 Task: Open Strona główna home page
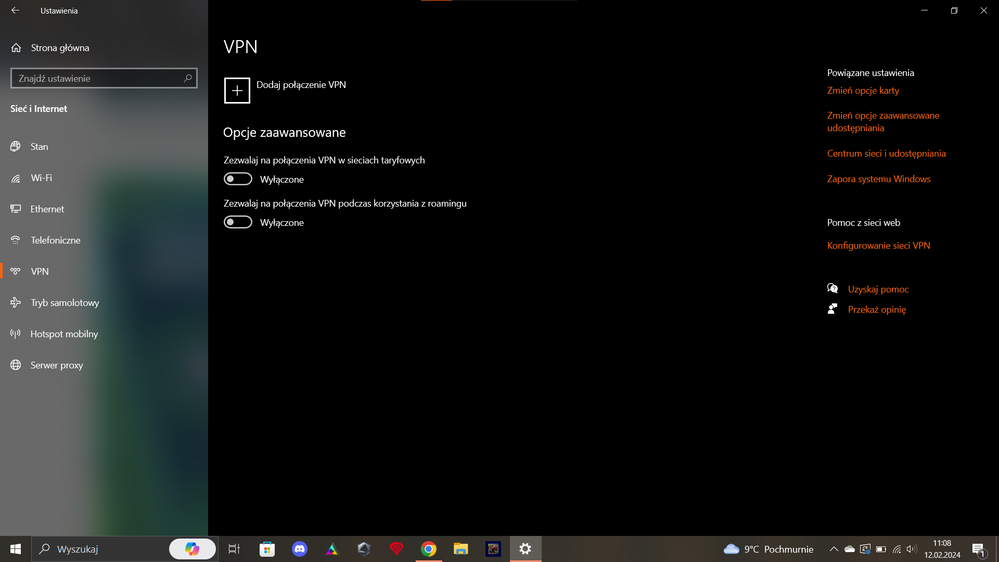tap(51, 48)
